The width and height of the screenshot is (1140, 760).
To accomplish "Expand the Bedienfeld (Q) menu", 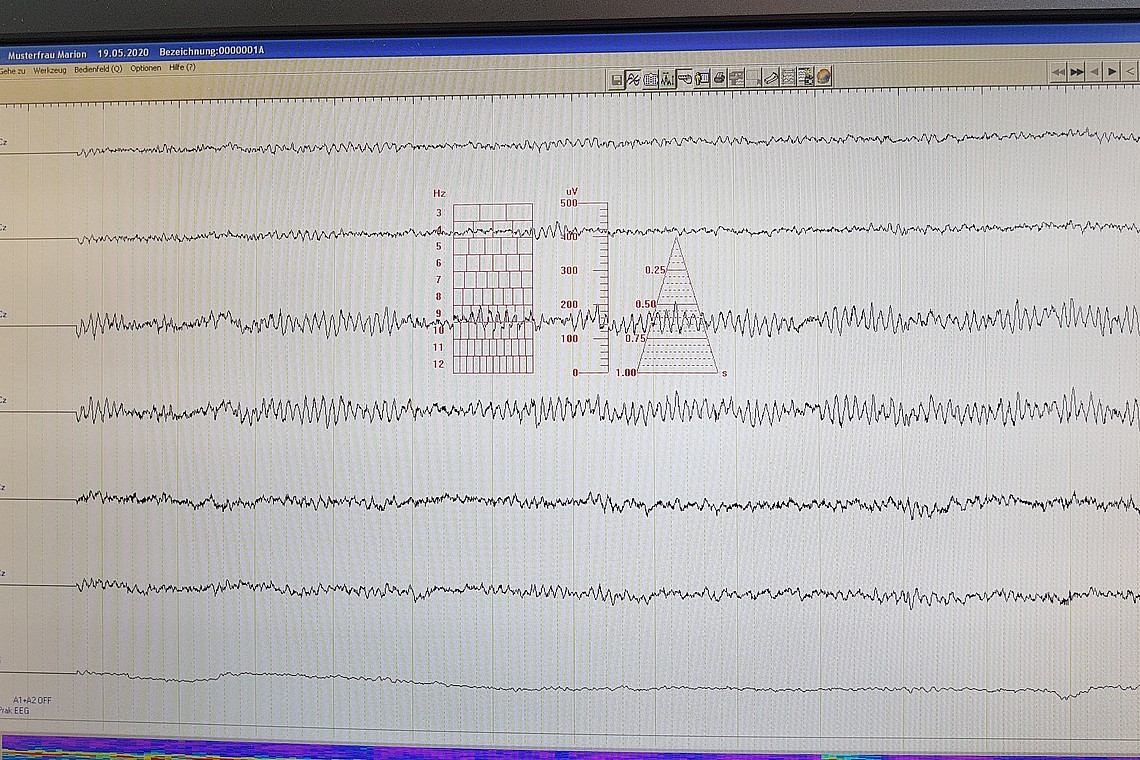I will pyautogui.click(x=98, y=69).
